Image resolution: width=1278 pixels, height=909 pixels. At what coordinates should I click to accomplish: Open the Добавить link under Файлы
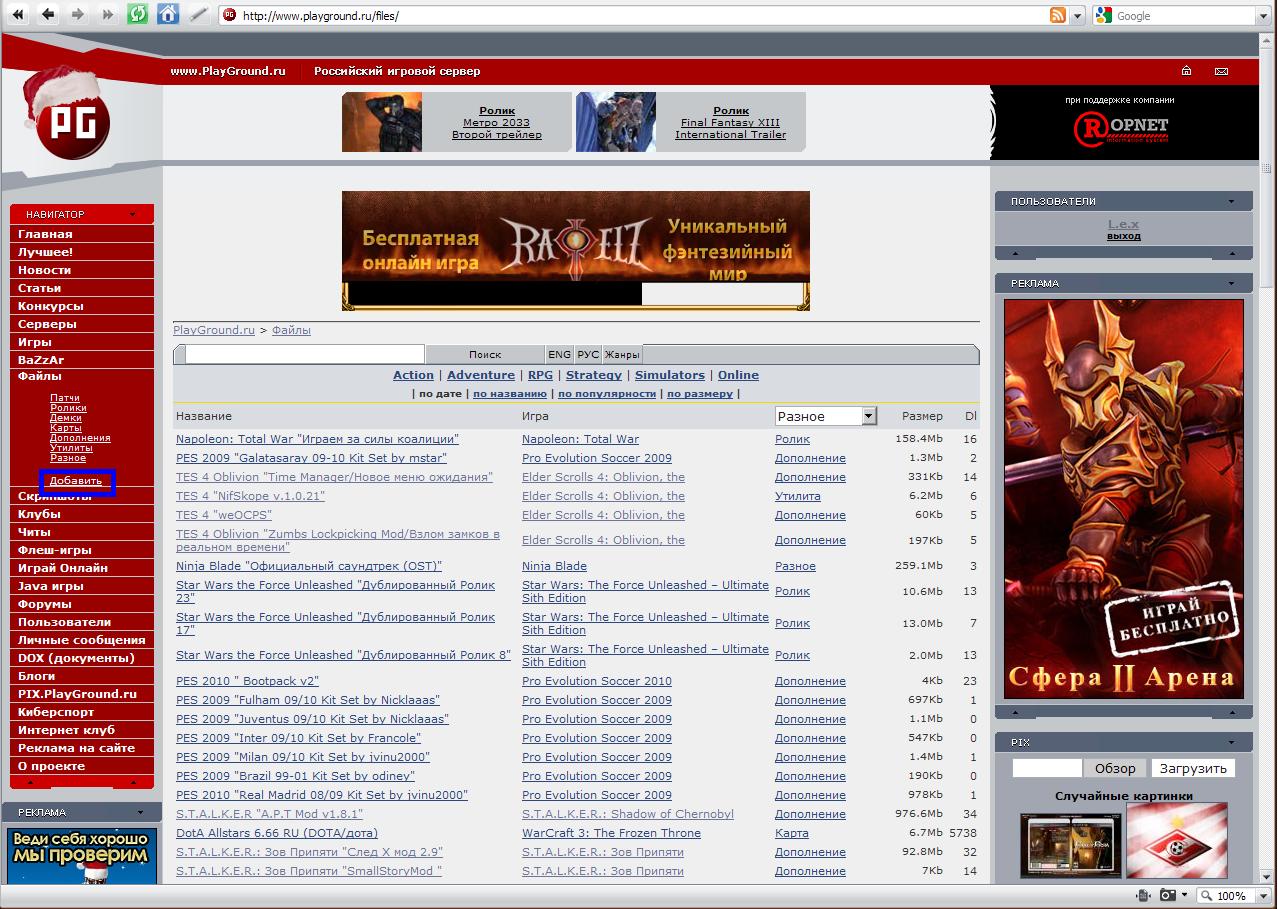[x=77, y=482]
